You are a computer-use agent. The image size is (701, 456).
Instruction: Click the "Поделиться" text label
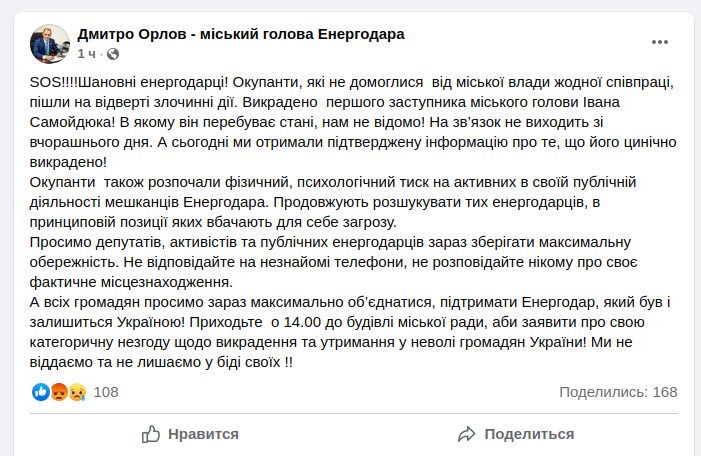(x=529, y=434)
